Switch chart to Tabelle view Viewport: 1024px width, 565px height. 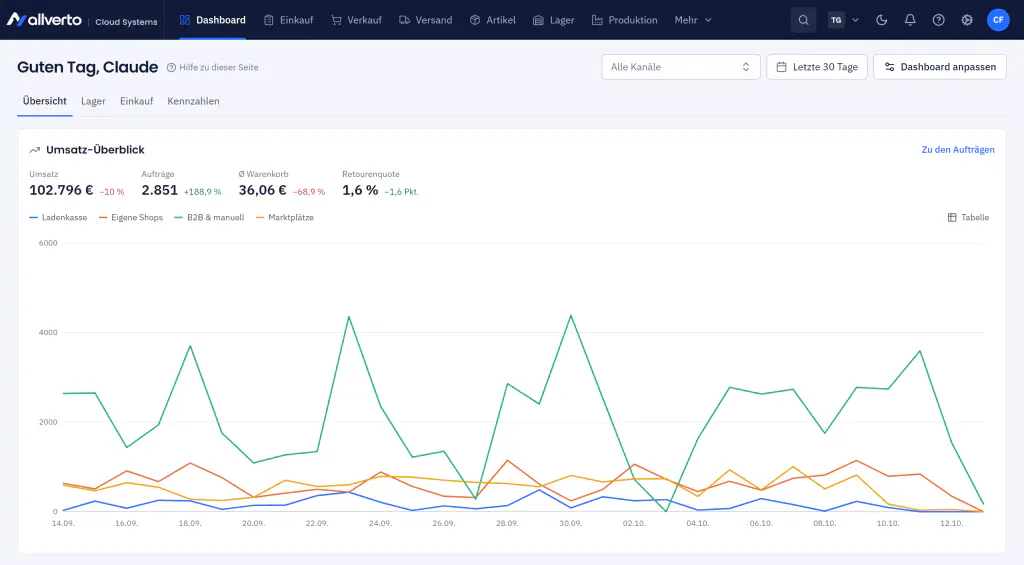point(968,218)
